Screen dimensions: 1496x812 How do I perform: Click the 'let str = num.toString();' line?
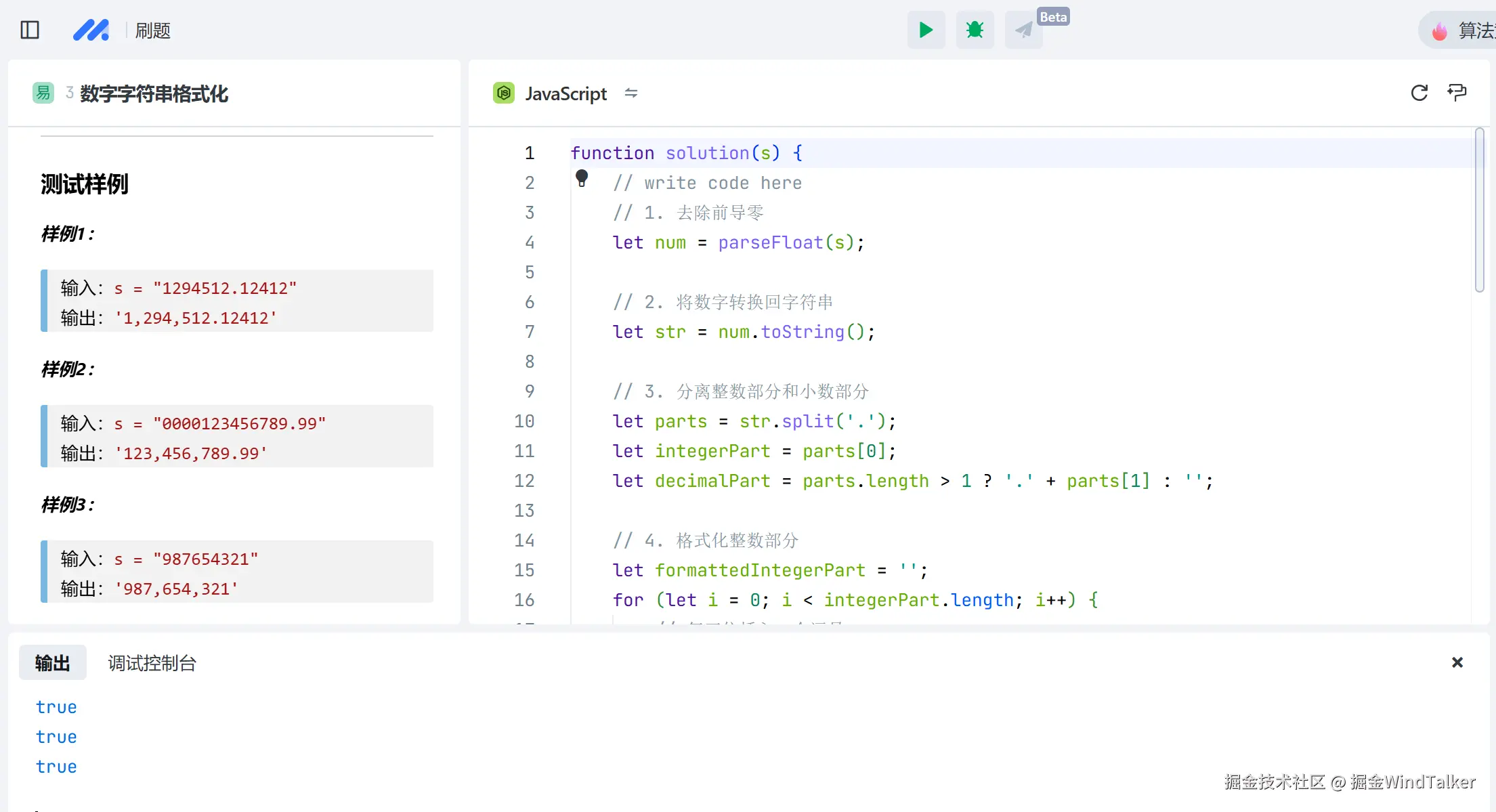coord(744,332)
